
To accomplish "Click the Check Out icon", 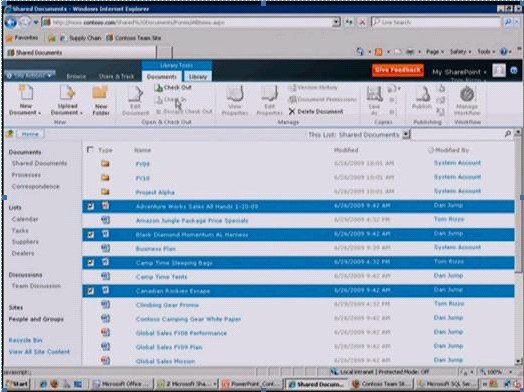I will coord(173,88).
